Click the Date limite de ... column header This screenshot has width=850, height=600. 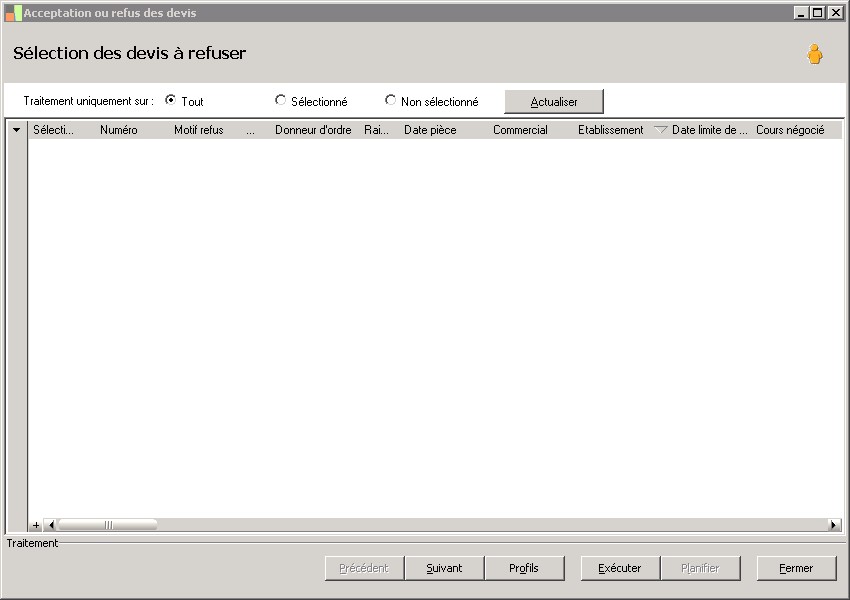click(x=709, y=130)
